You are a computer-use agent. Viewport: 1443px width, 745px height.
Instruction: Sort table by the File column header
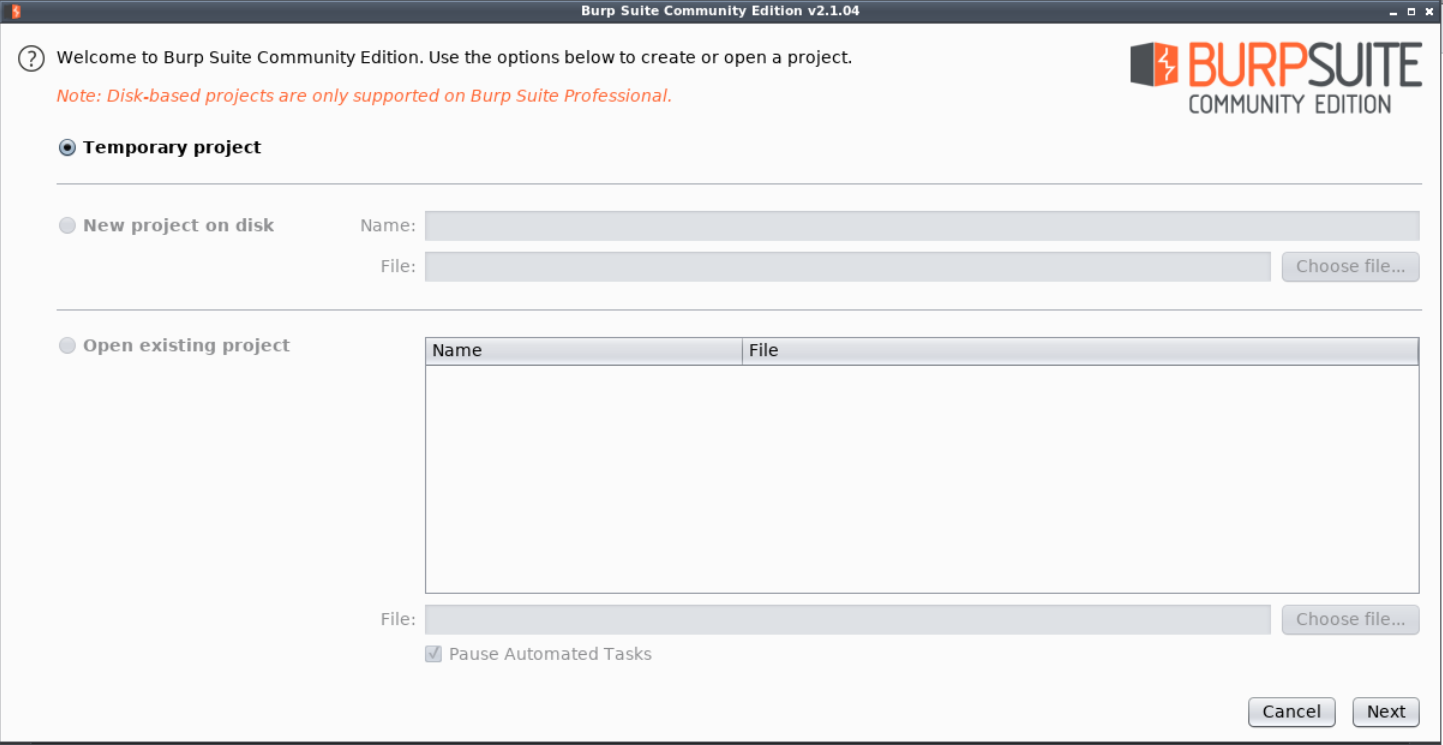tap(1080, 351)
